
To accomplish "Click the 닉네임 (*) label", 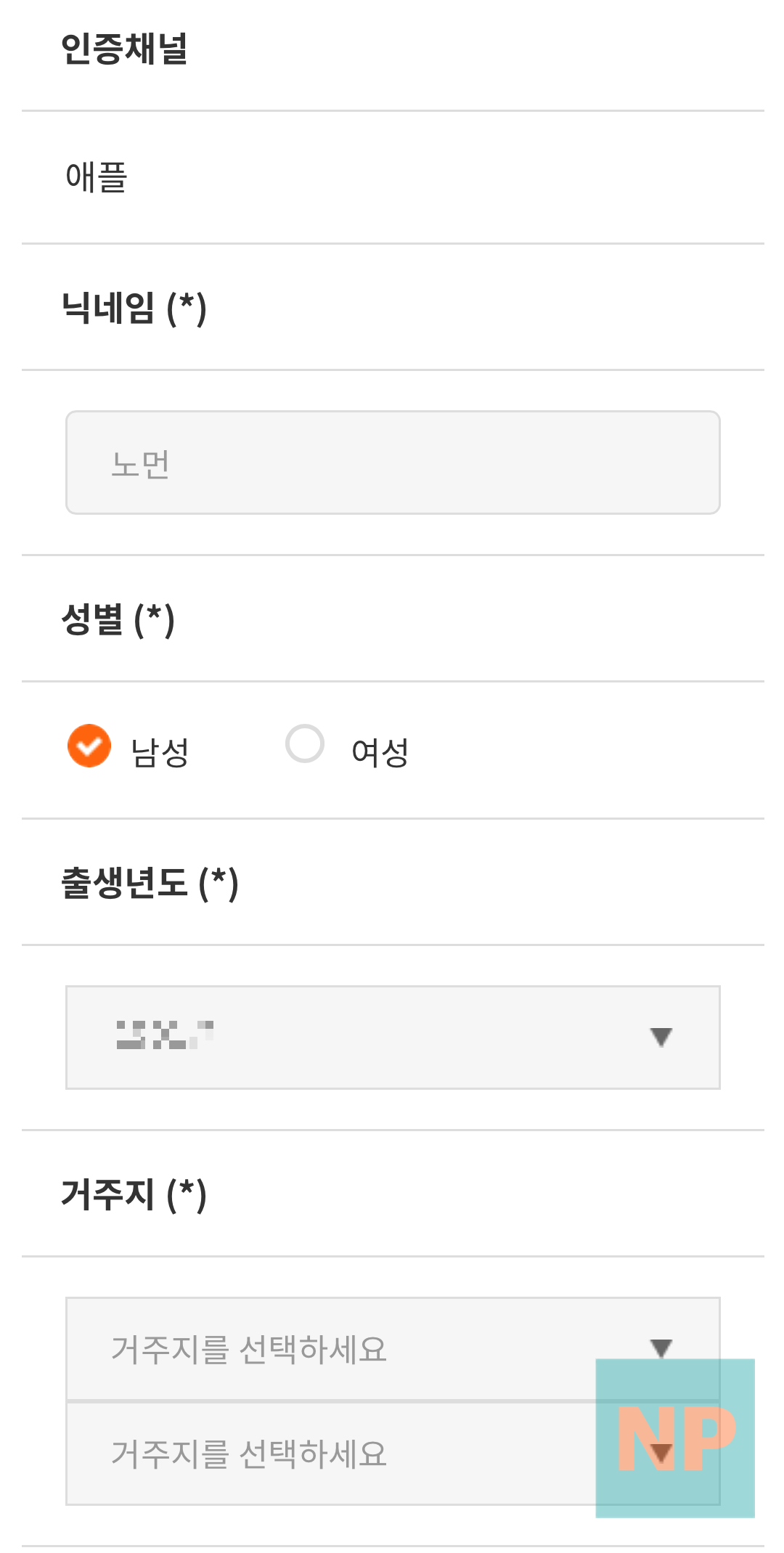I will coord(134,307).
